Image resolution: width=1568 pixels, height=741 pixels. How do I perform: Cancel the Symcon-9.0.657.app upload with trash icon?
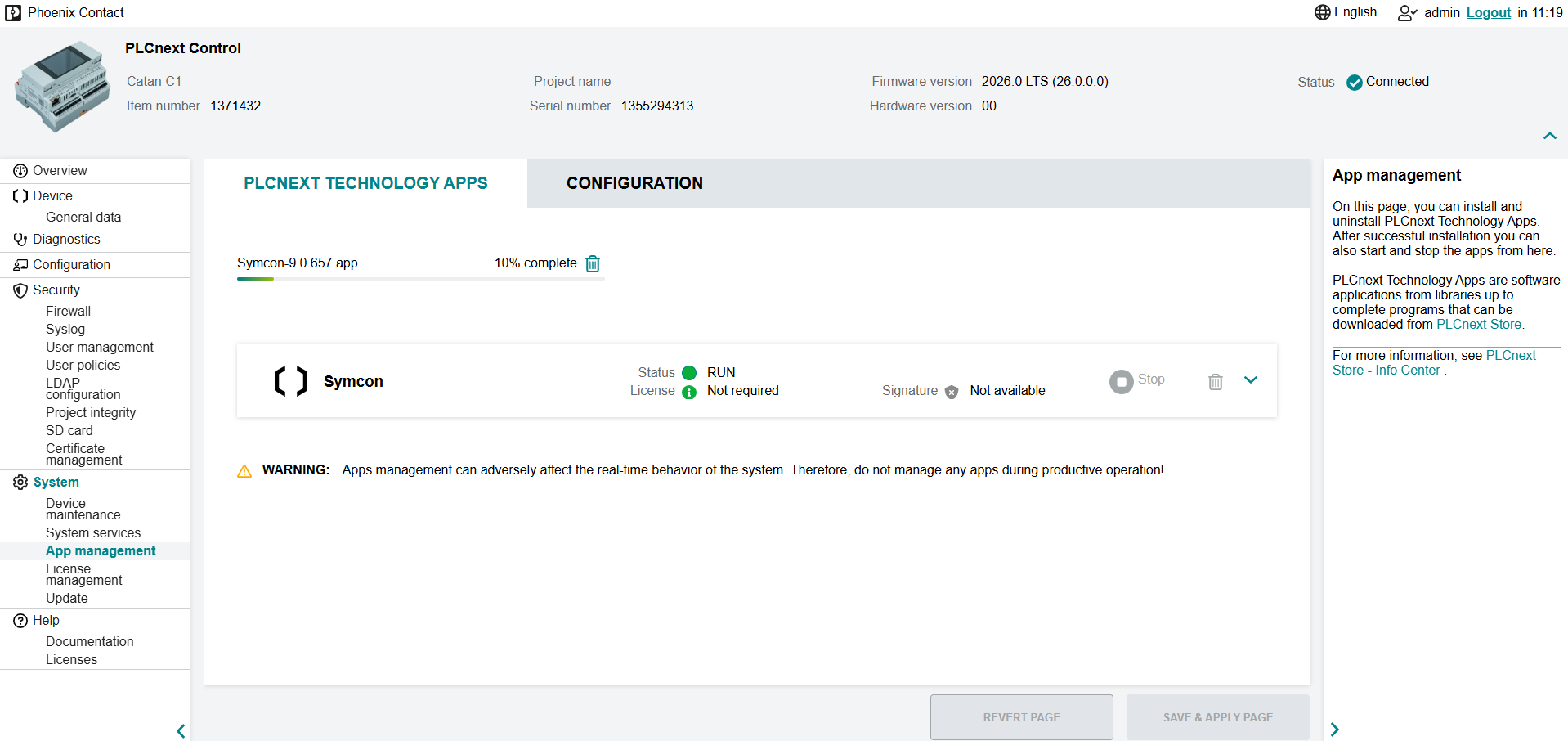click(x=593, y=263)
